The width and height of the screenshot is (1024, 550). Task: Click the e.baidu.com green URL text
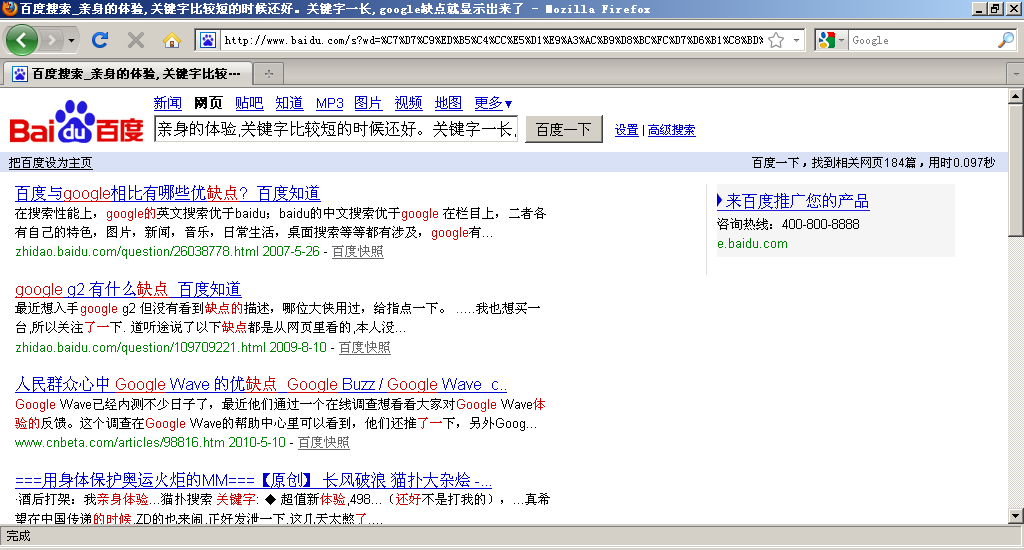[752, 244]
